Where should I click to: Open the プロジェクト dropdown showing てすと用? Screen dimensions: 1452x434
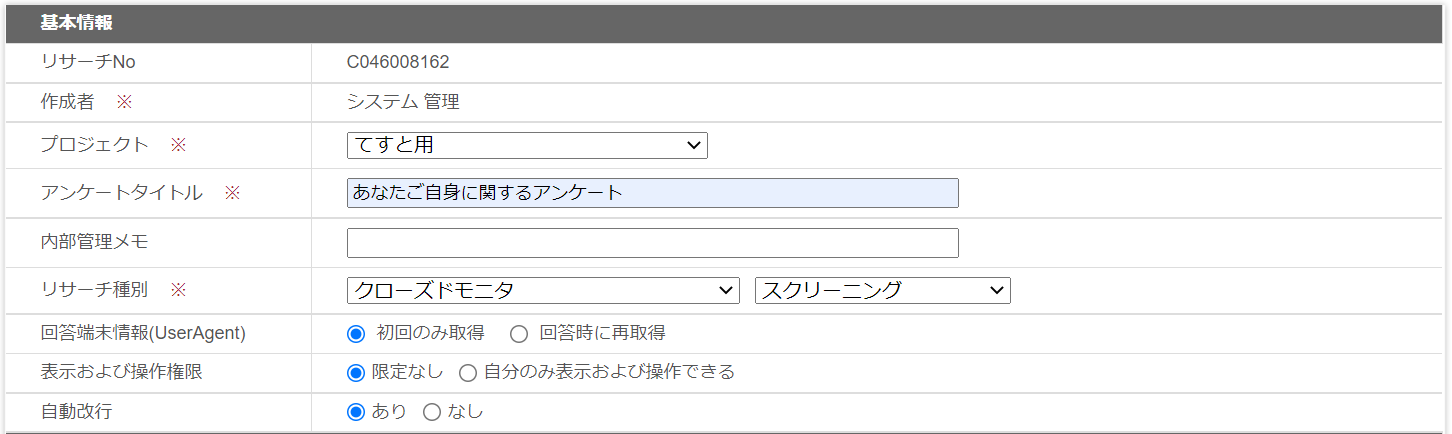point(527,145)
